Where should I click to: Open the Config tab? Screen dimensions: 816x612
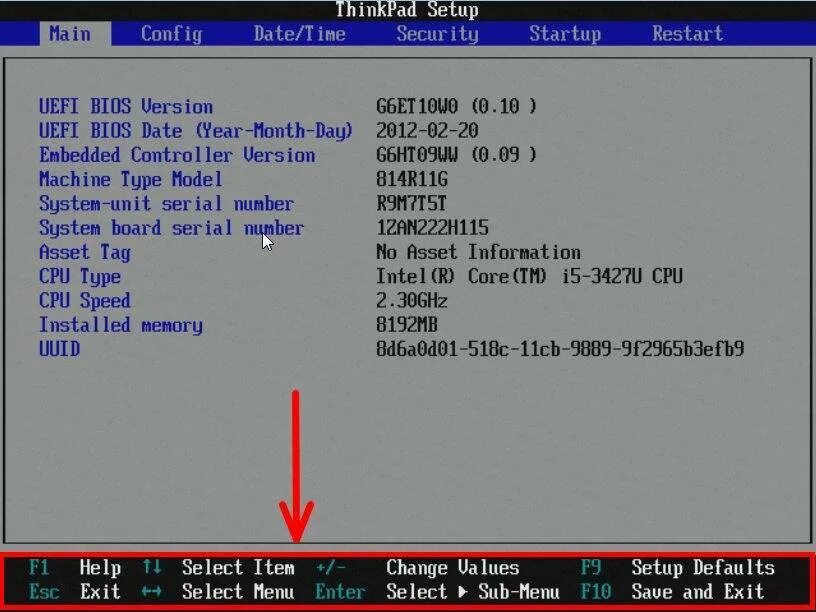pyautogui.click(x=171, y=34)
